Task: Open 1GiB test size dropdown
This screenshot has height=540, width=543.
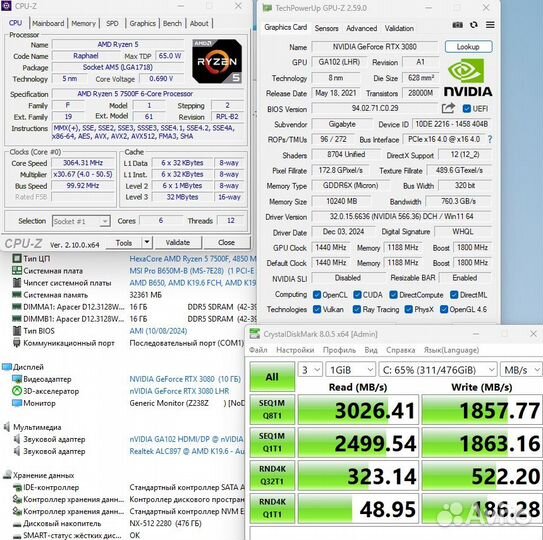Action: (350, 370)
